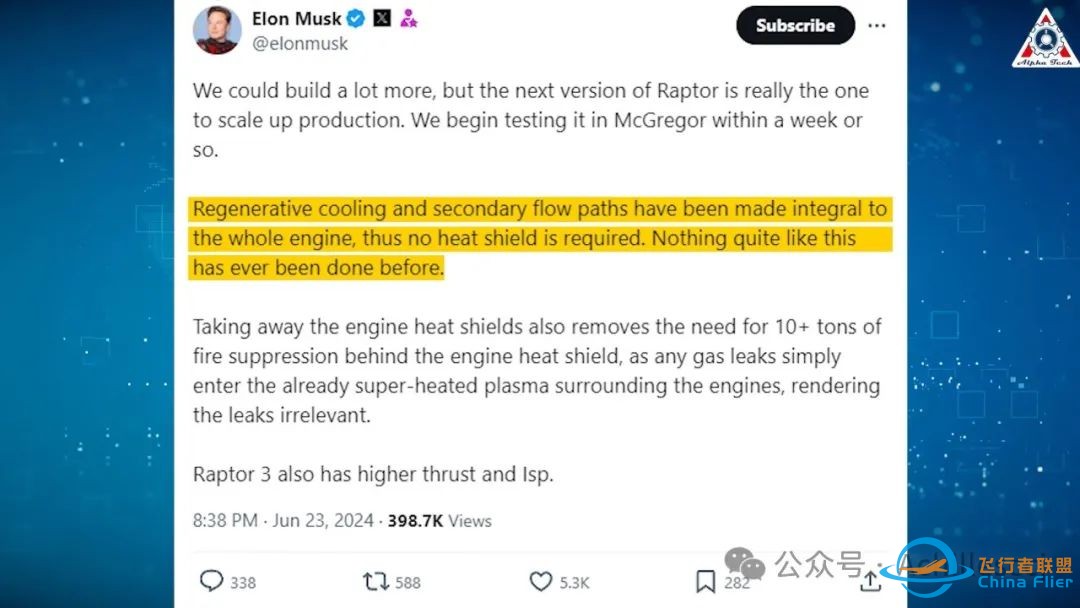Like the post with the heart icon

click(540, 581)
